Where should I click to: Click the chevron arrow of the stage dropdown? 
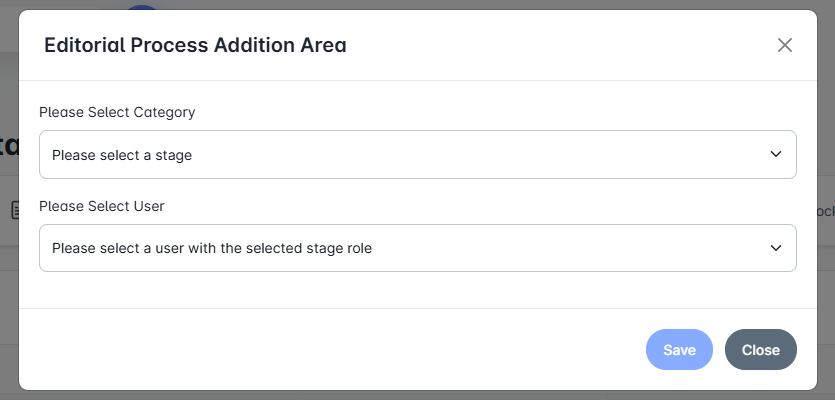[775, 155]
